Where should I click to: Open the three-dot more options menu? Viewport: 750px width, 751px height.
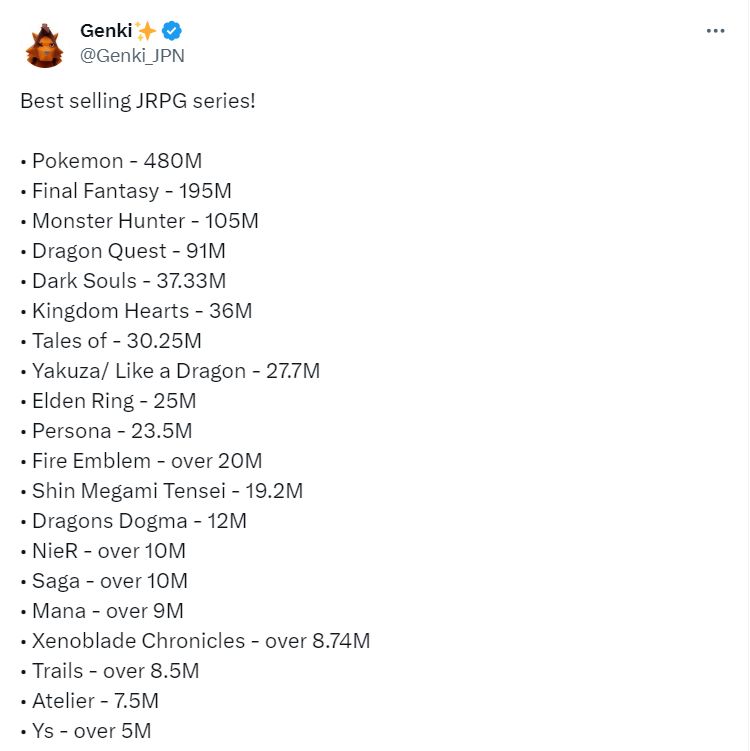pos(715,31)
